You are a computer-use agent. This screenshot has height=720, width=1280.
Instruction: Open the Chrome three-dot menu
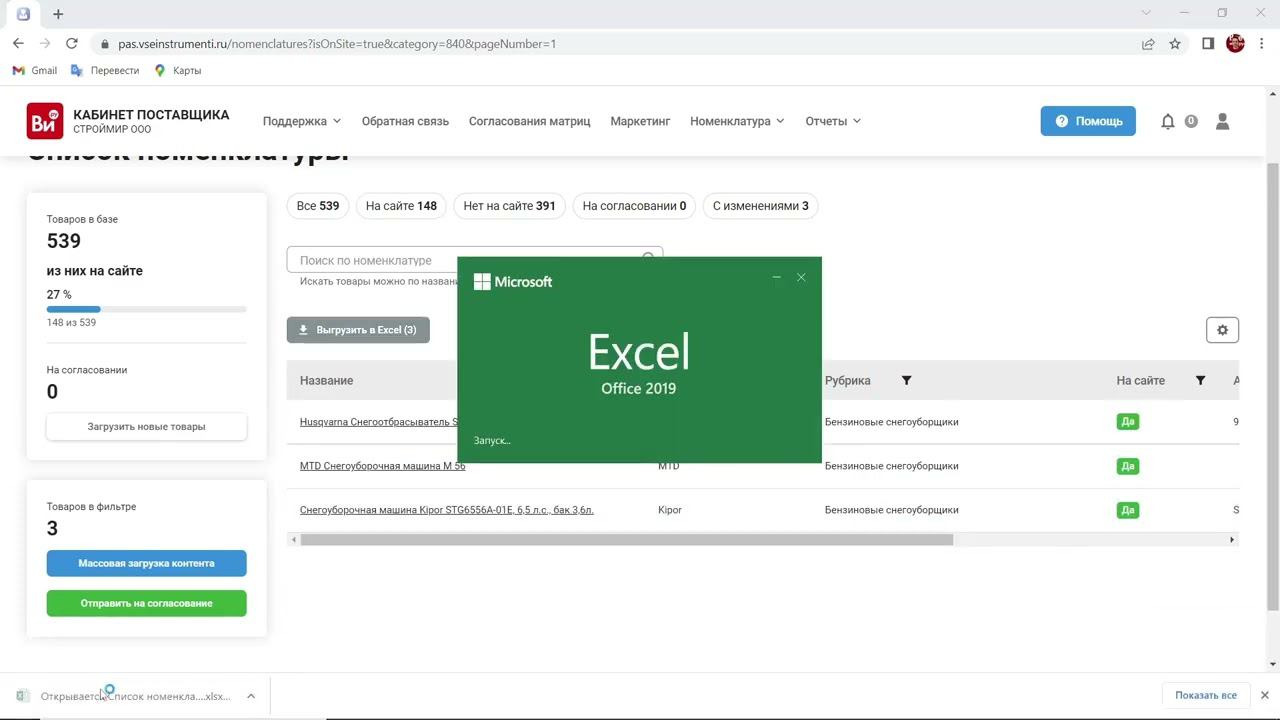click(x=1261, y=44)
